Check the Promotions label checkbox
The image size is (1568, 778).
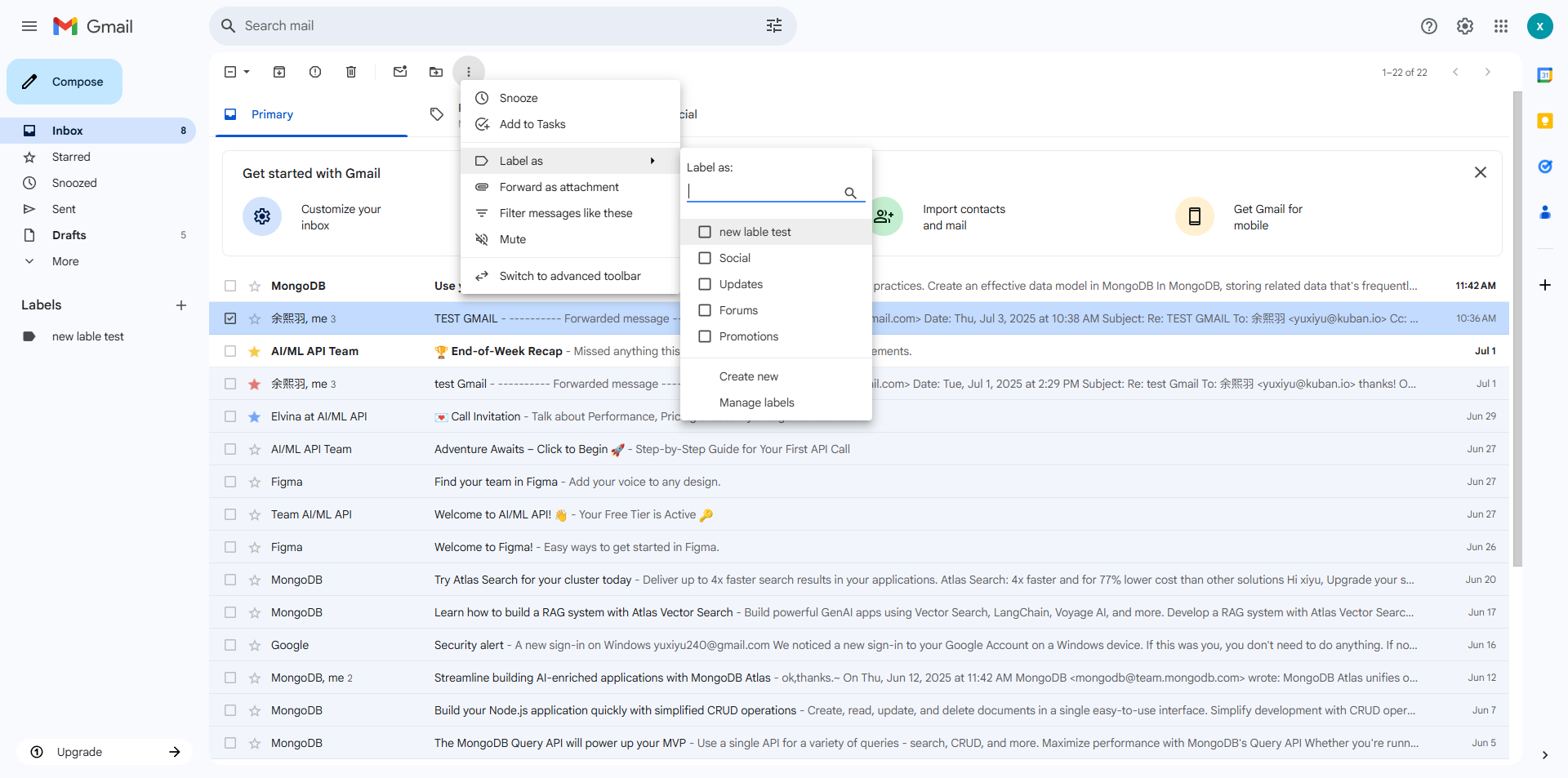[x=705, y=336]
